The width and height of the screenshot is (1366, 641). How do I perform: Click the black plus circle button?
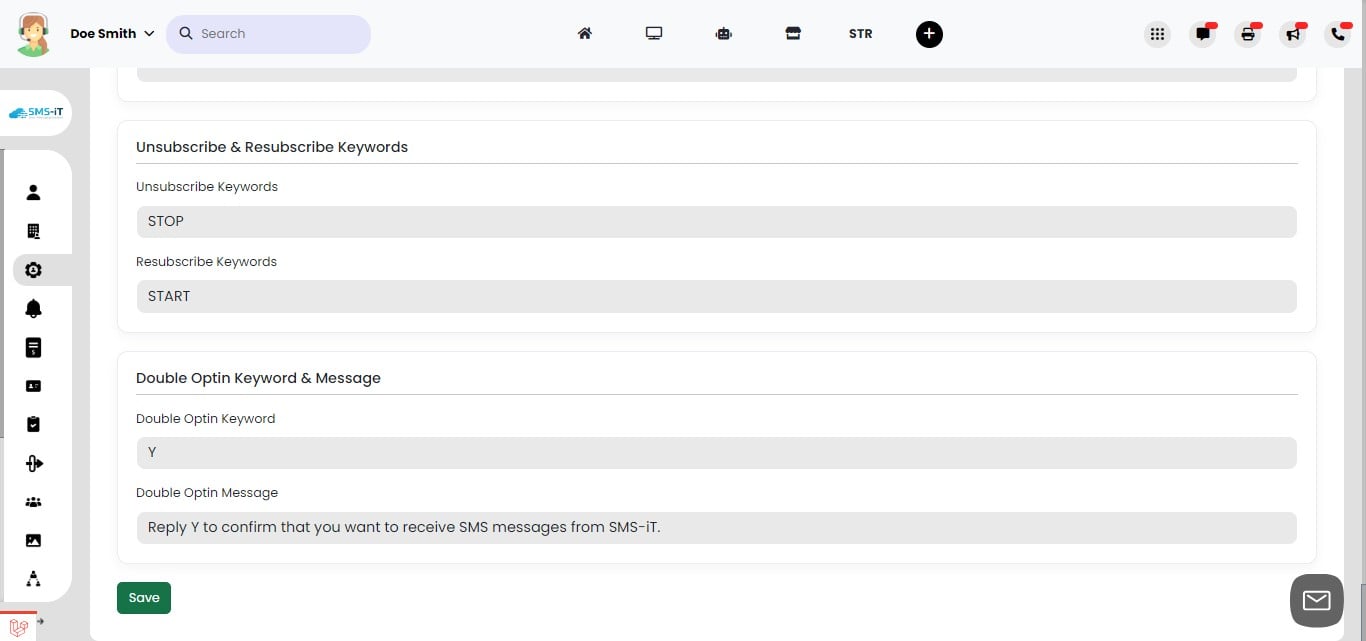click(x=929, y=34)
